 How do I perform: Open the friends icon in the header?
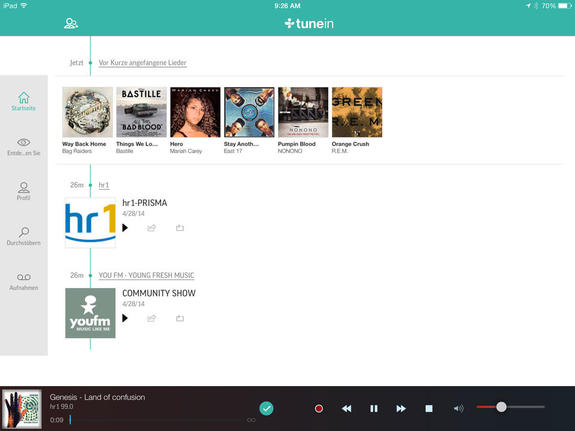point(70,23)
